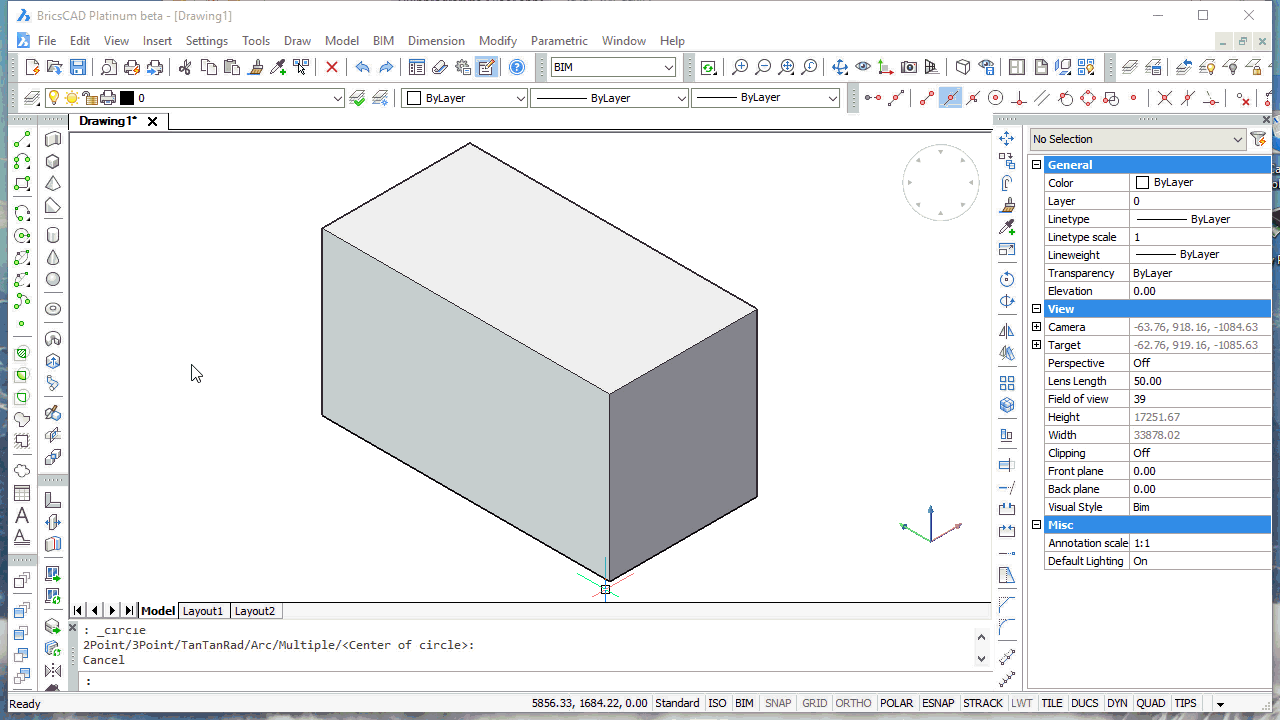Switch to the Layout1 tab
The width and height of the screenshot is (1280, 720).
pyautogui.click(x=203, y=611)
